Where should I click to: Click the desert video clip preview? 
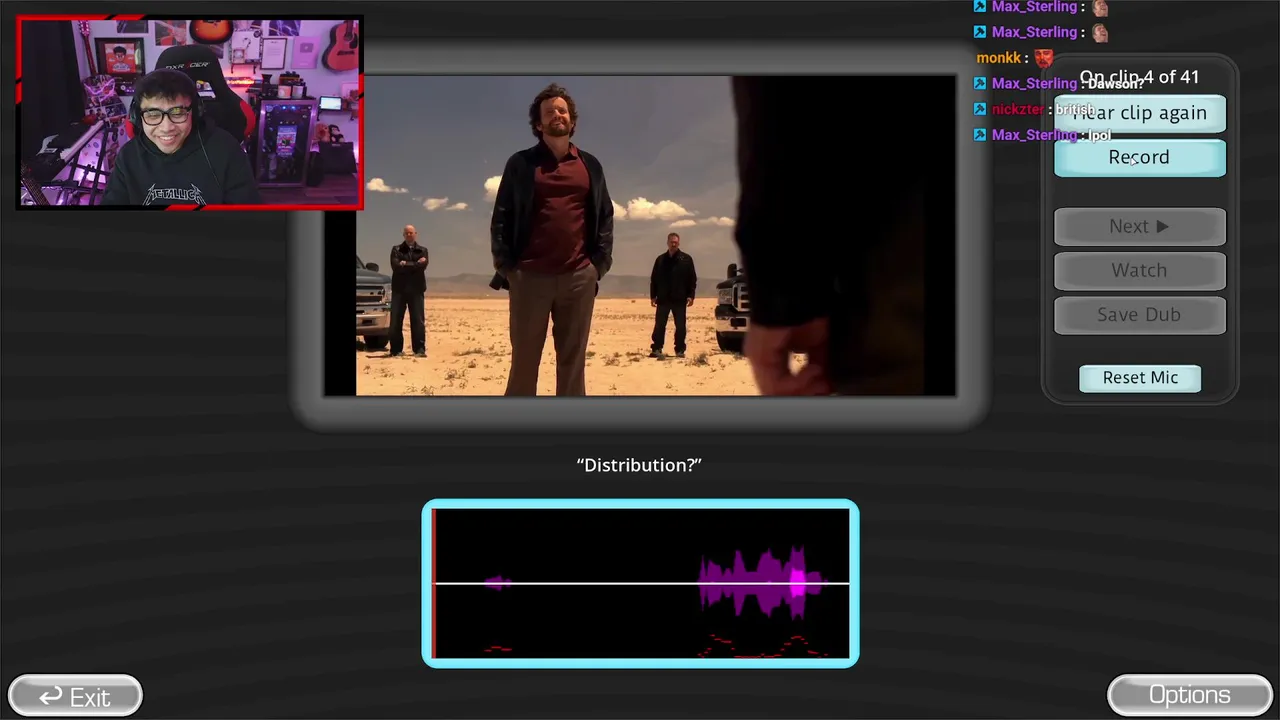[x=640, y=236]
